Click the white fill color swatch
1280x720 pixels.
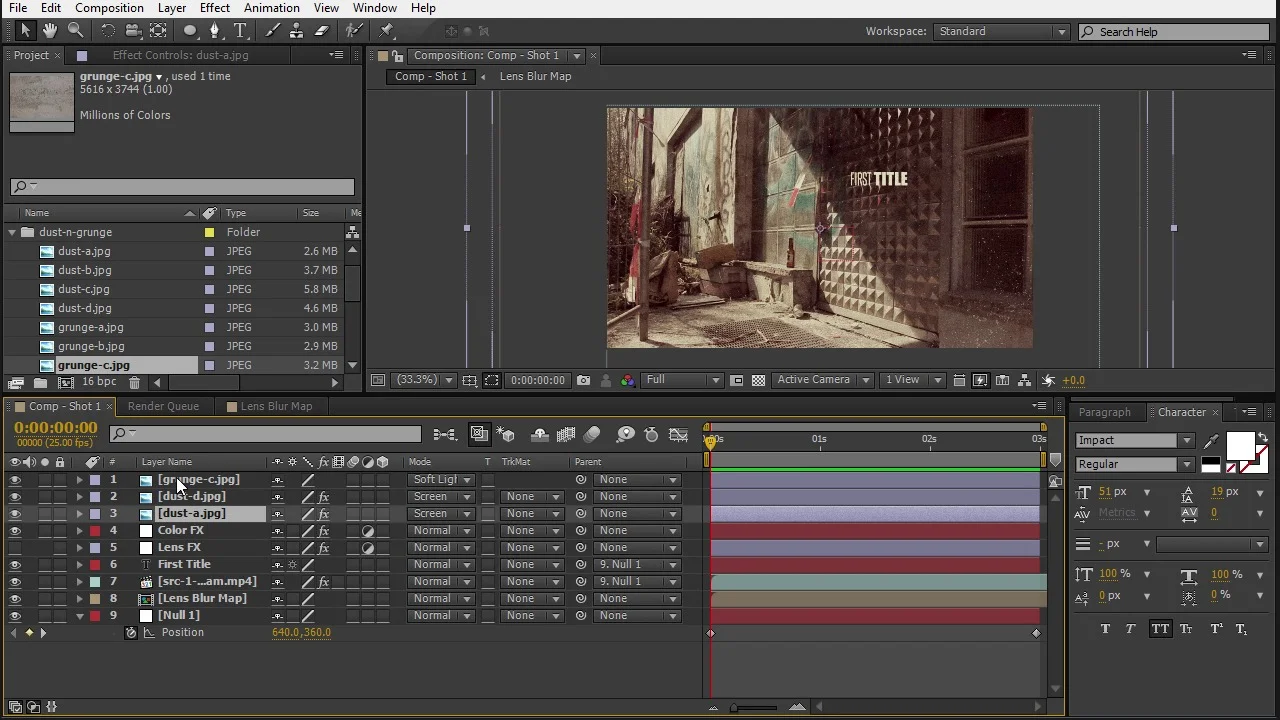point(1239,446)
